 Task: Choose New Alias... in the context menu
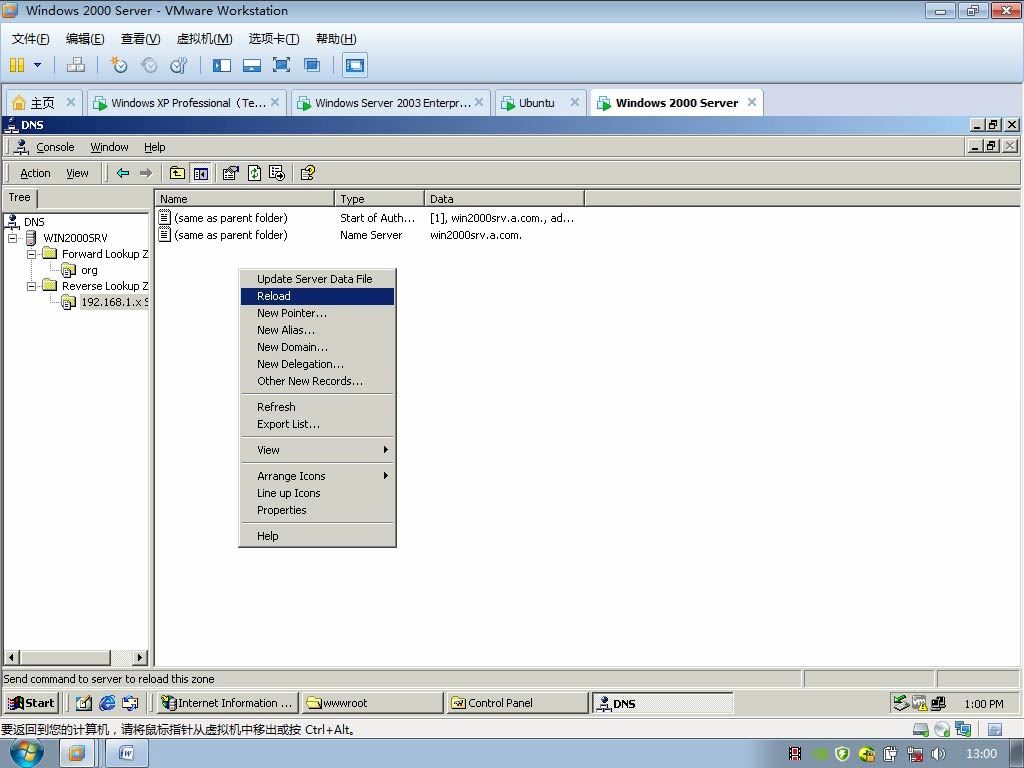(x=317, y=330)
